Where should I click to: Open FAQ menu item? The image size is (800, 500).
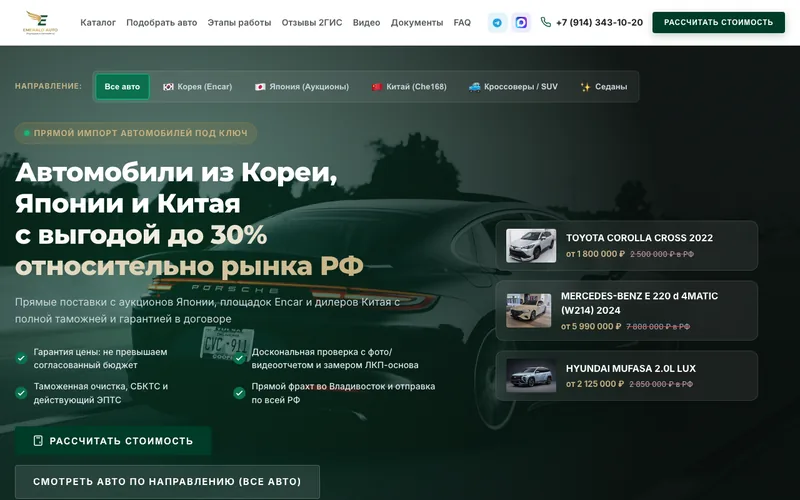click(x=462, y=22)
